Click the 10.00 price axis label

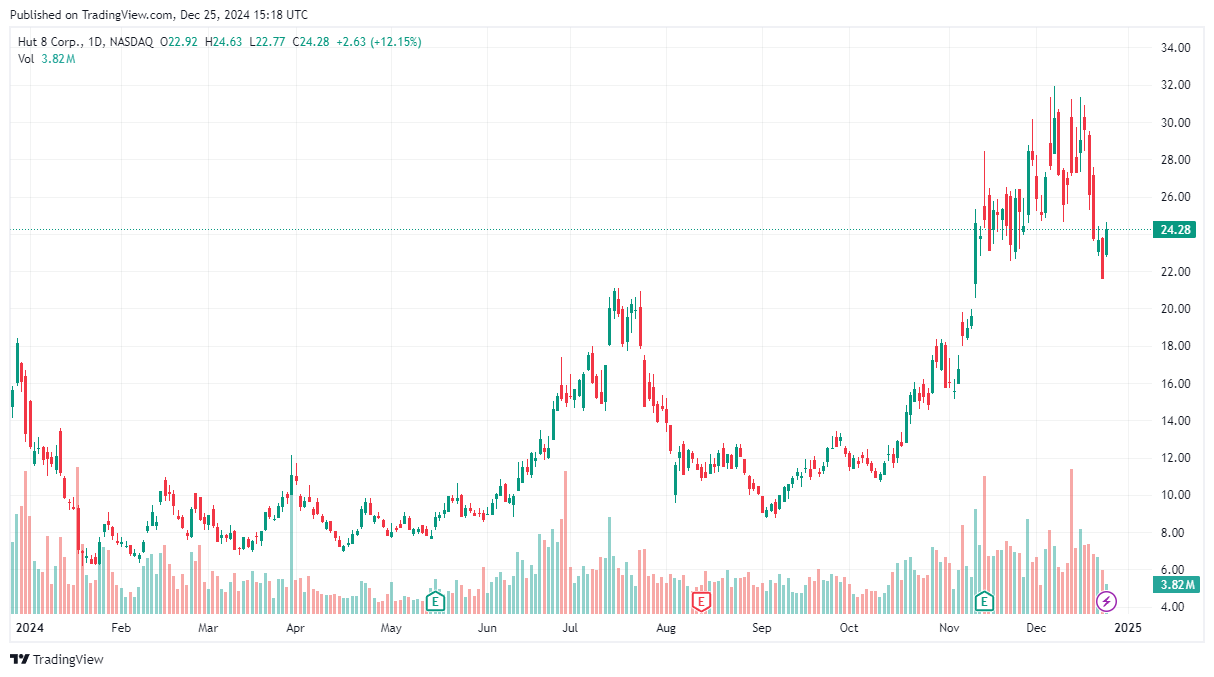coord(1174,495)
